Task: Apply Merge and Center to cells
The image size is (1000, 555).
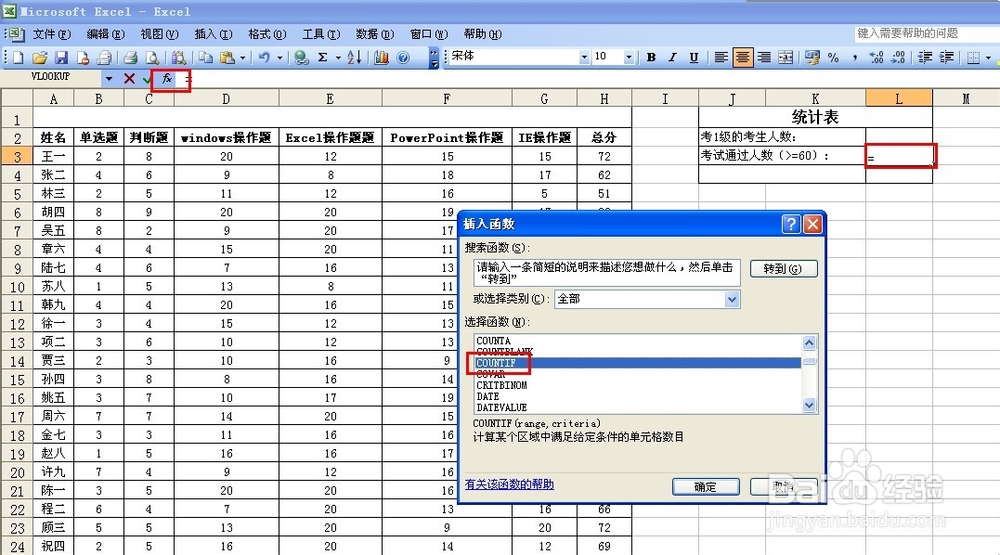Action: point(786,57)
